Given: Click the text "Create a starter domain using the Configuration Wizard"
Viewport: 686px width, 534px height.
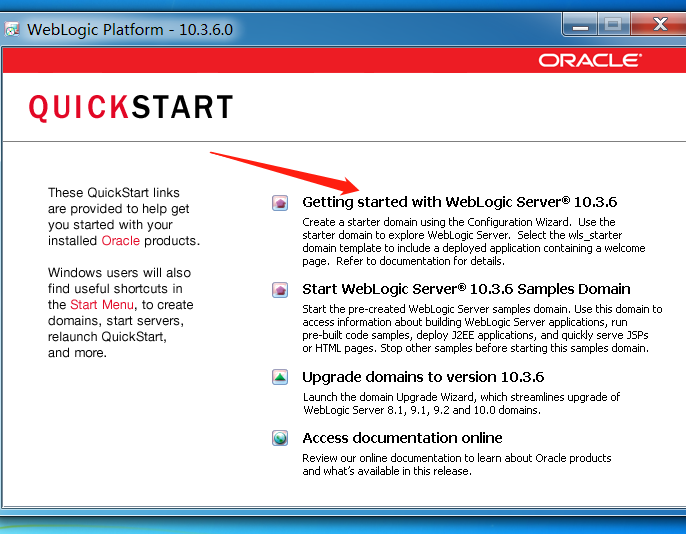Looking at the screenshot, I should (436, 222).
